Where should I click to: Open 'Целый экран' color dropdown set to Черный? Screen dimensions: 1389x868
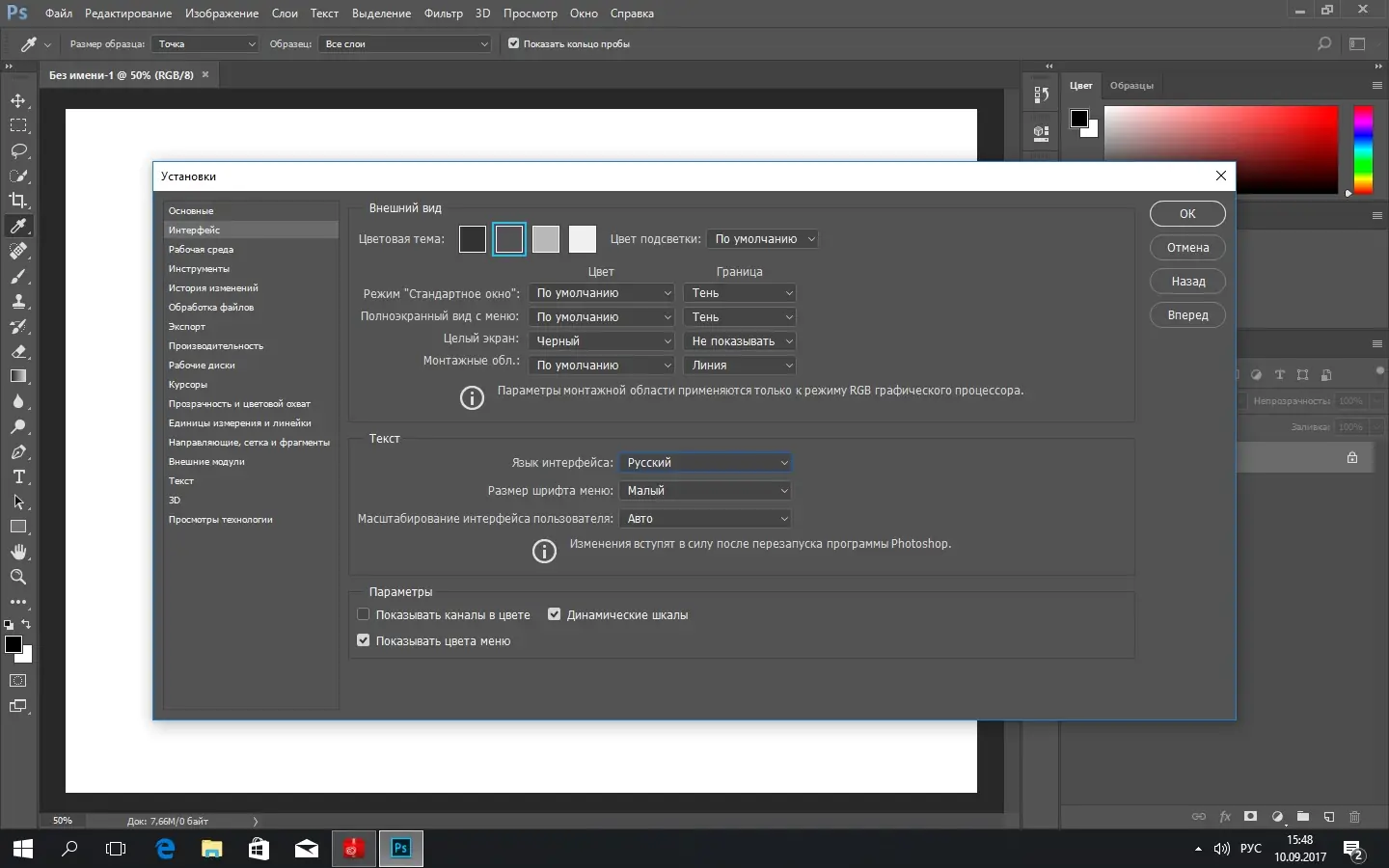601,341
